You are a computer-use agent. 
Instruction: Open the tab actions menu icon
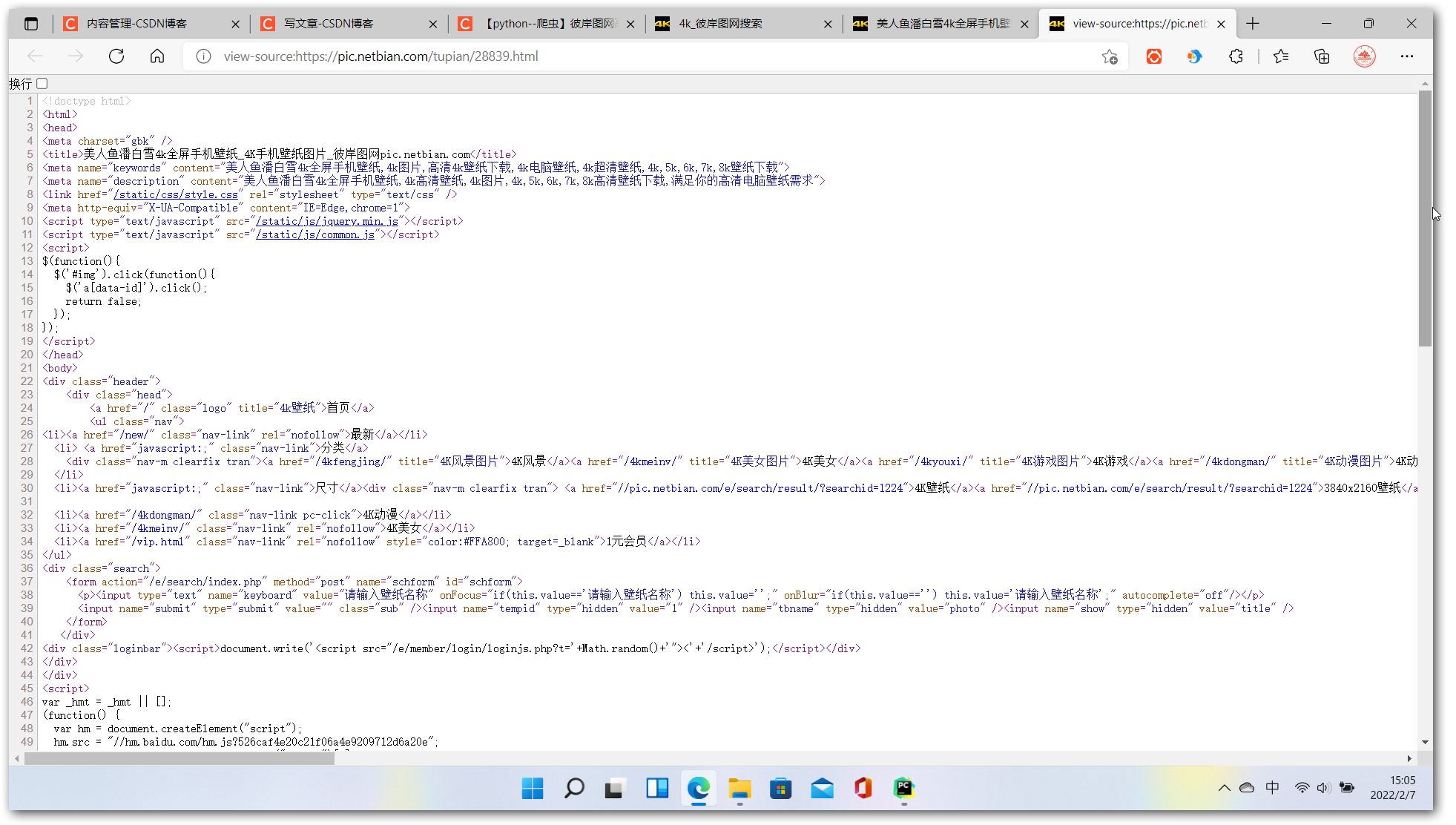[x=31, y=24]
